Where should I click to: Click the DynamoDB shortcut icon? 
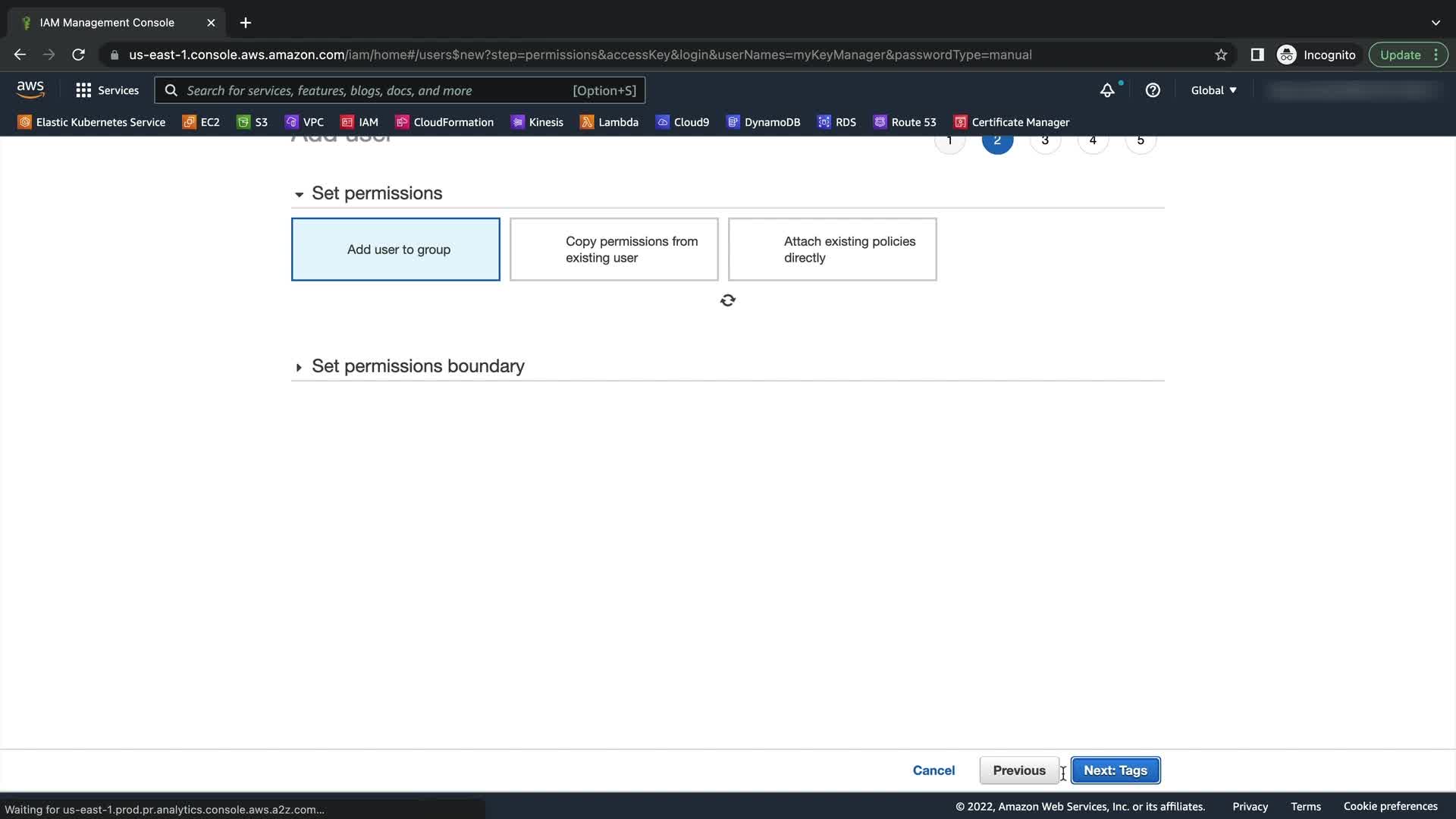coord(733,122)
